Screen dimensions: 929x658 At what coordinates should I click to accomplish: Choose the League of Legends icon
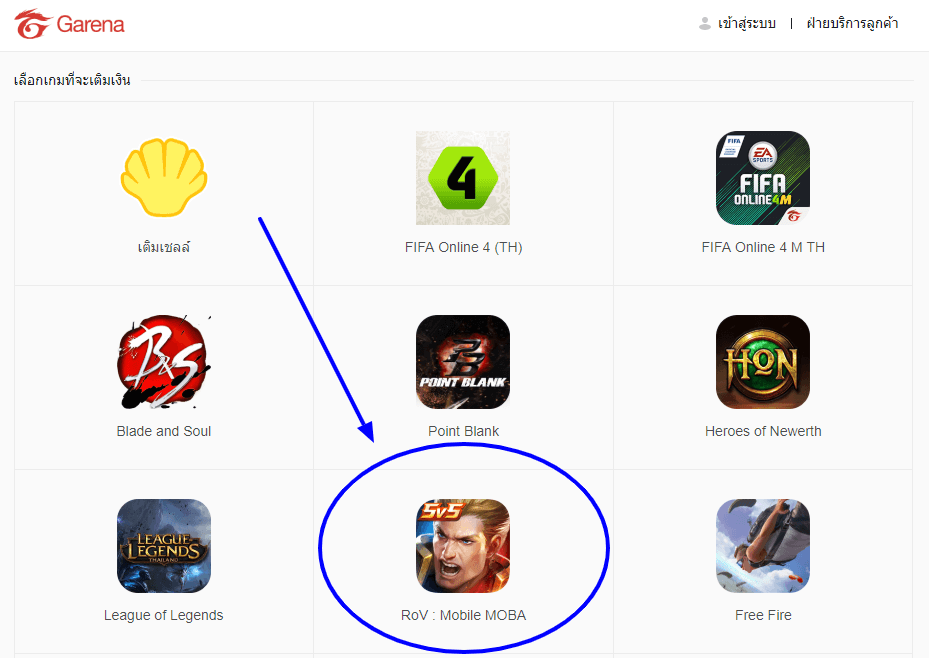(x=164, y=546)
